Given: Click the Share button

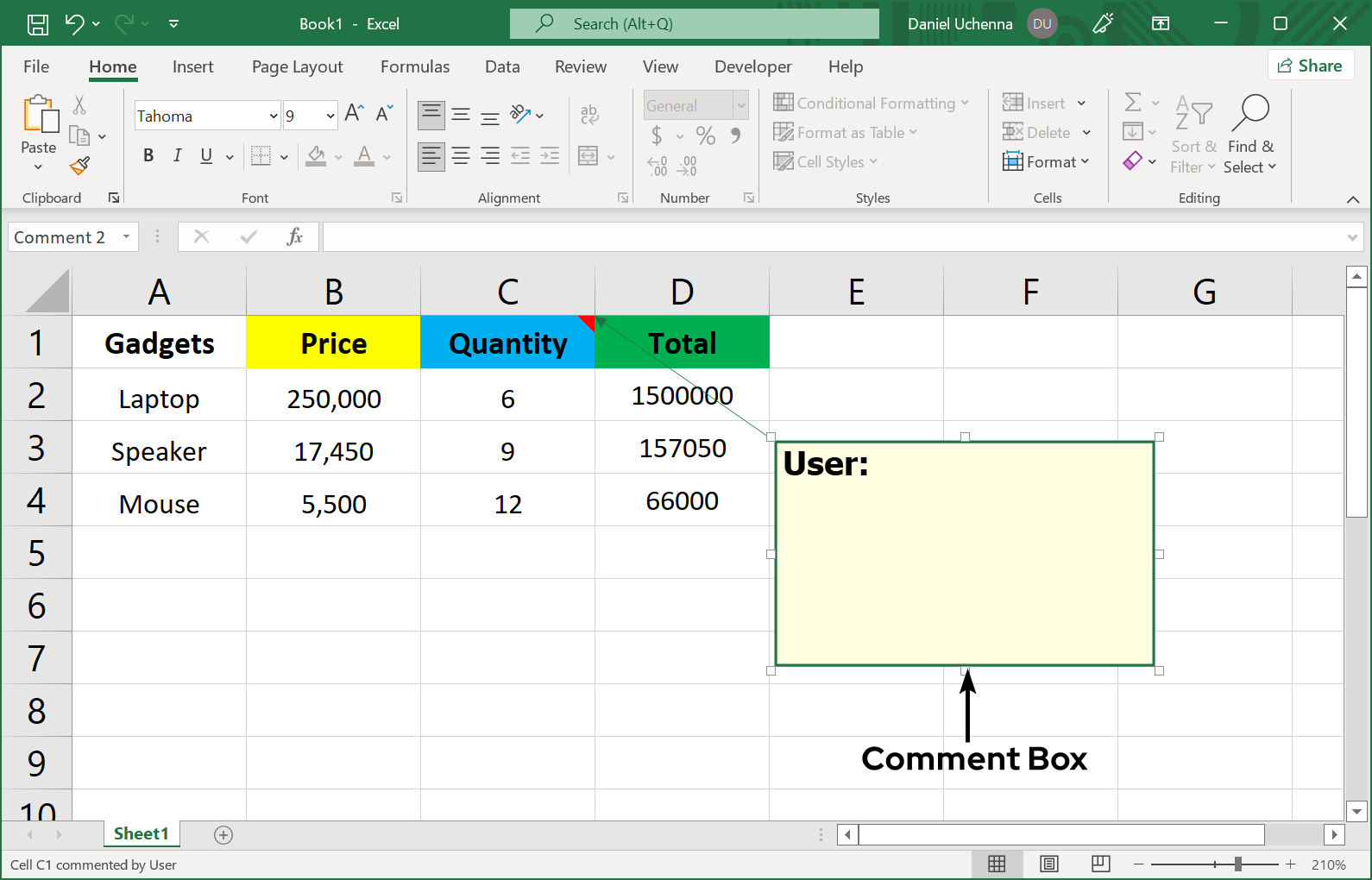Looking at the screenshot, I should pos(1310,66).
